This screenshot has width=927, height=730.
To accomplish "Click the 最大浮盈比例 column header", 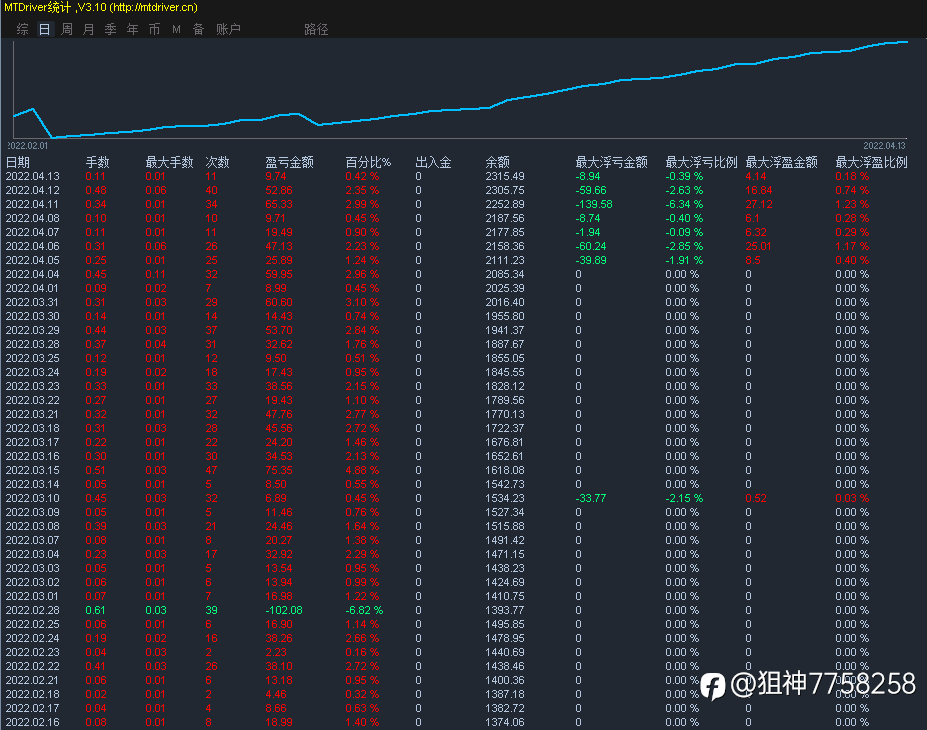I will [871, 162].
